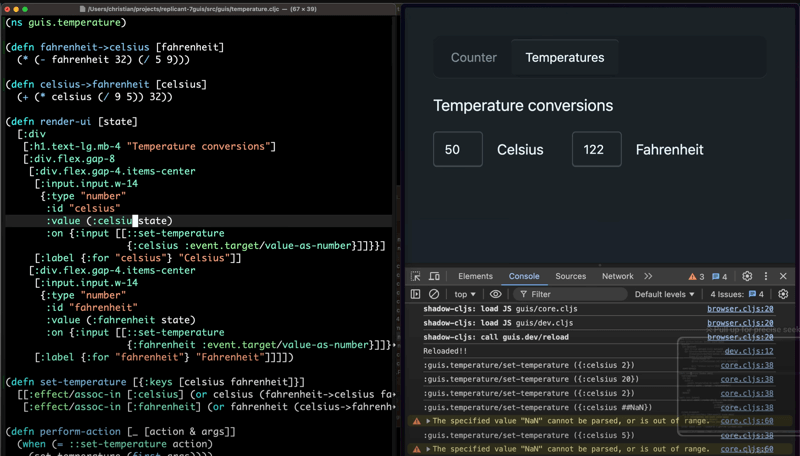
Task: Open browser.cljs:20 link on guis/core.cljs row
Action: click(740, 309)
